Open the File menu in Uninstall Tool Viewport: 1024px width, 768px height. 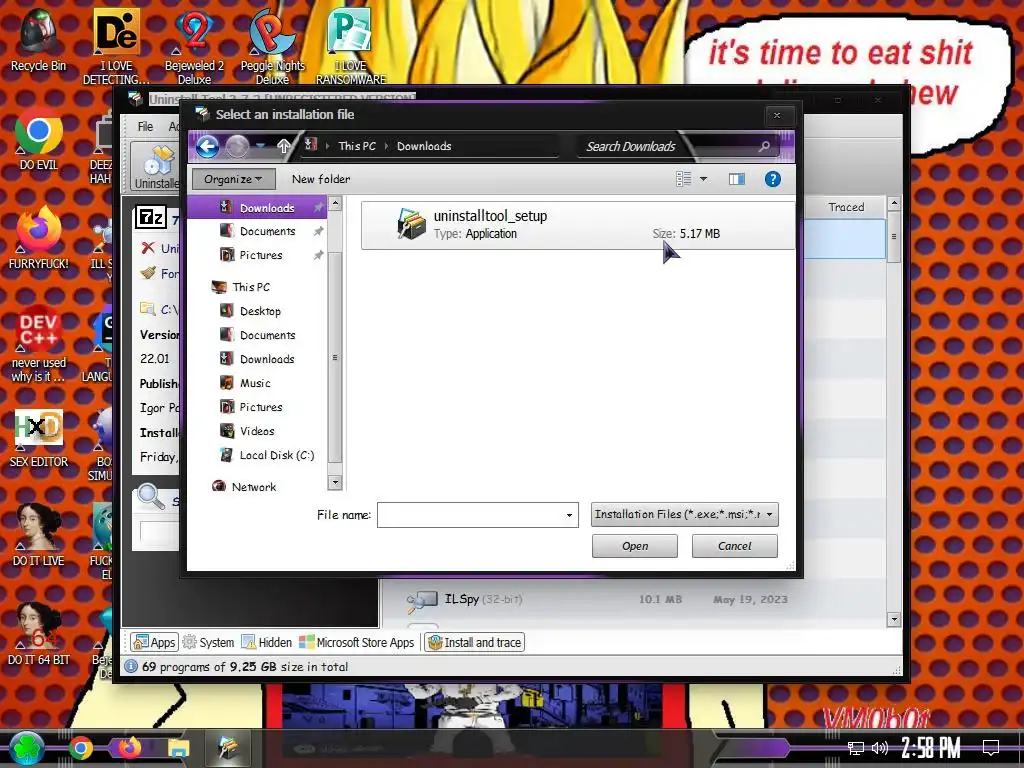pyautogui.click(x=146, y=127)
